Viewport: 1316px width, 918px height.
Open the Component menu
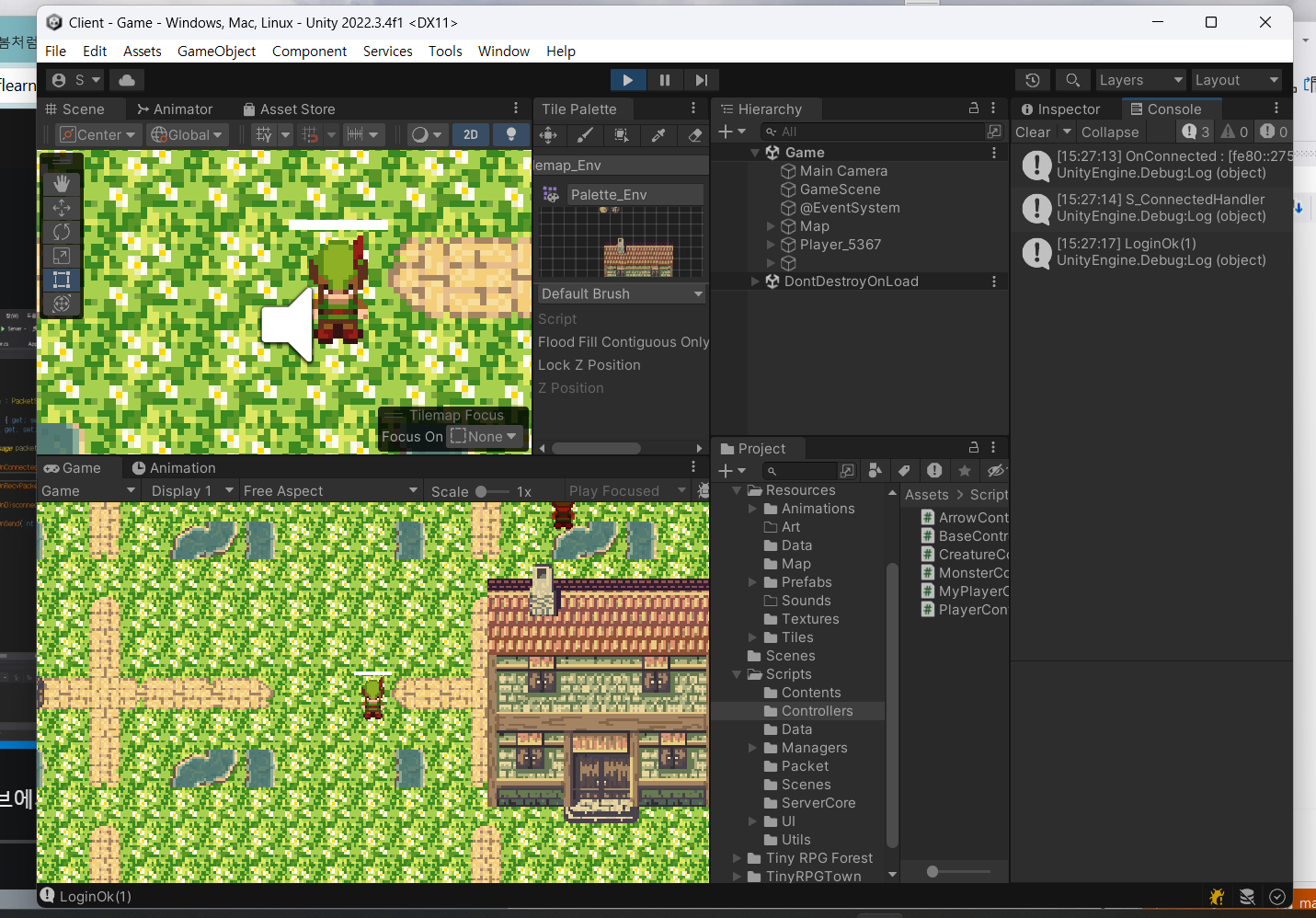click(309, 52)
